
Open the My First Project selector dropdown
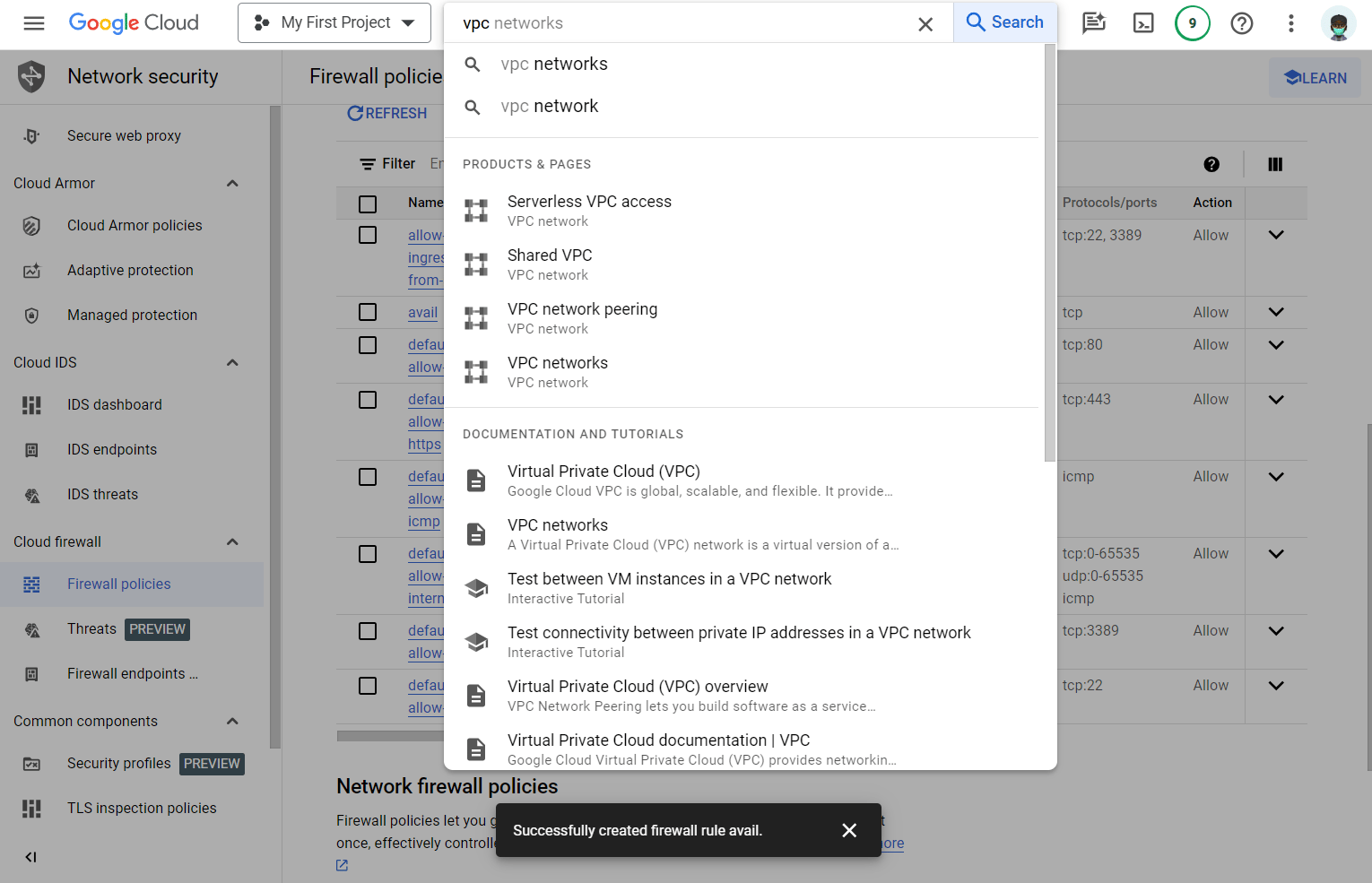coord(334,23)
